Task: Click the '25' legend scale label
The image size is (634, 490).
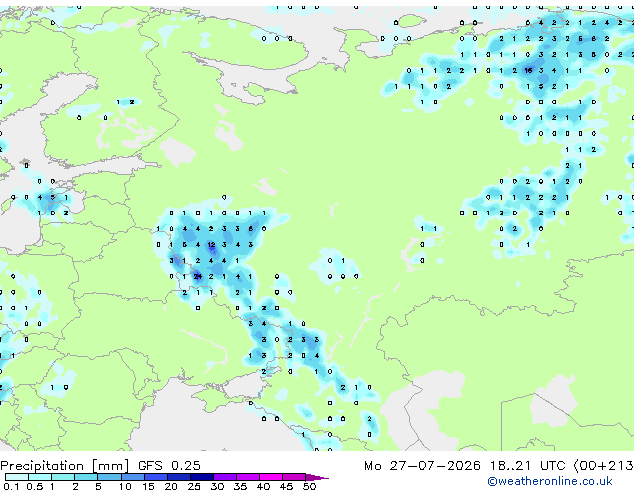Action: 194,486
